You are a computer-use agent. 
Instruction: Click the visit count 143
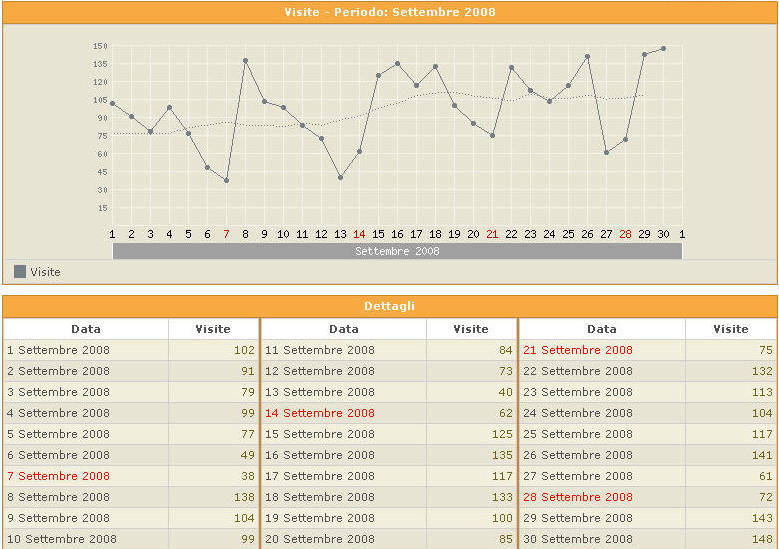pyautogui.click(x=762, y=518)
